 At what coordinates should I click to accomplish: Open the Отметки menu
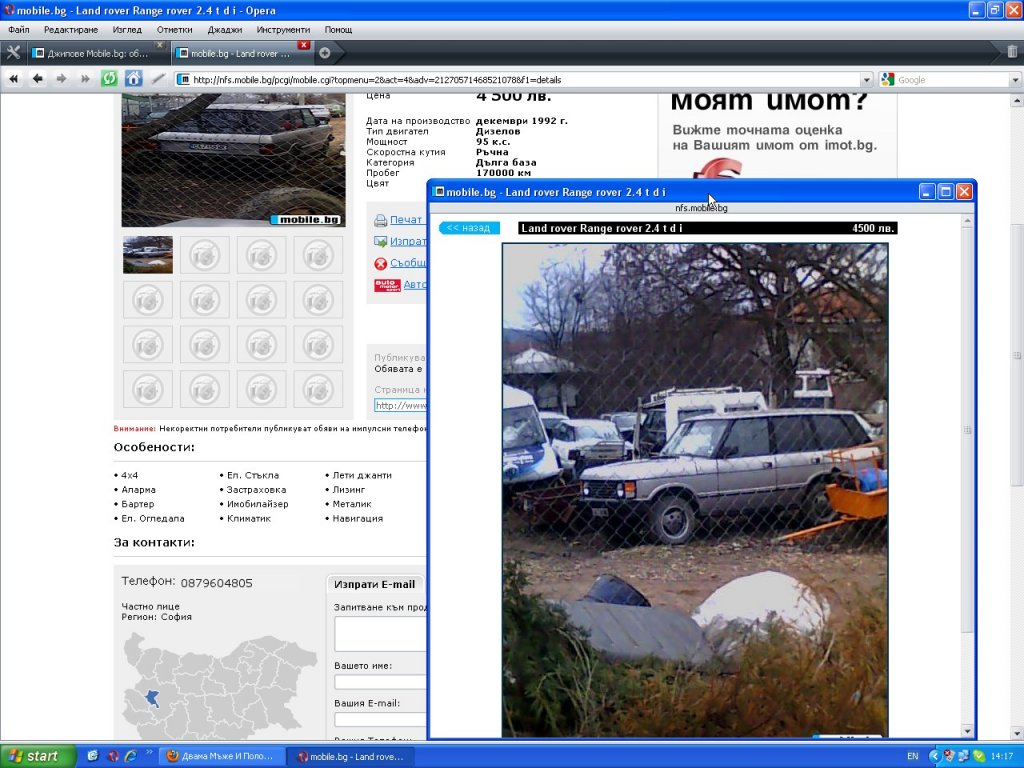[x=174, y=29]
